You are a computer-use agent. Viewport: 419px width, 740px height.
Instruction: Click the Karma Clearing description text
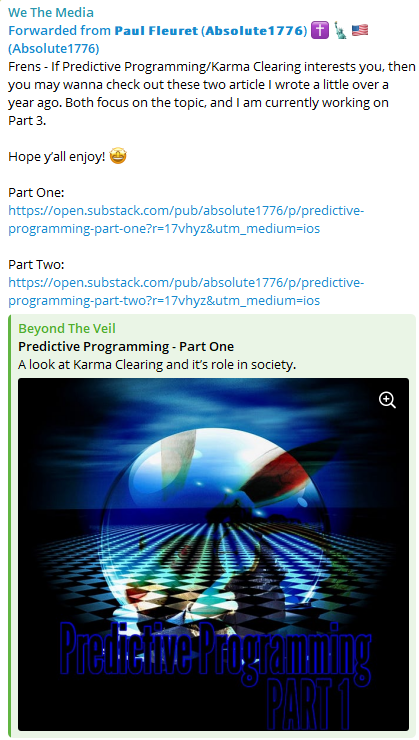(157, 364)
